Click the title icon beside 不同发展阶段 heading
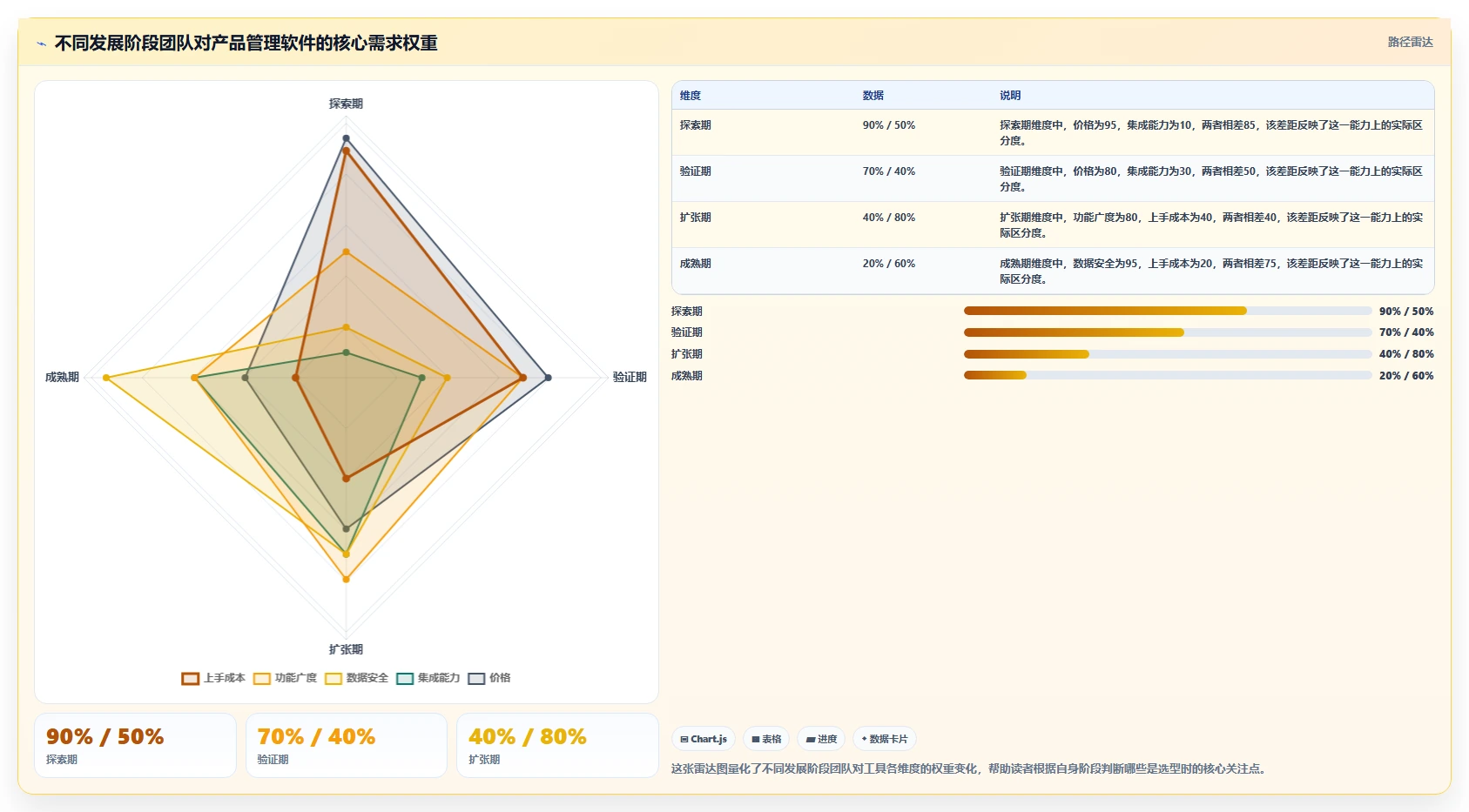 pos(41,44)
